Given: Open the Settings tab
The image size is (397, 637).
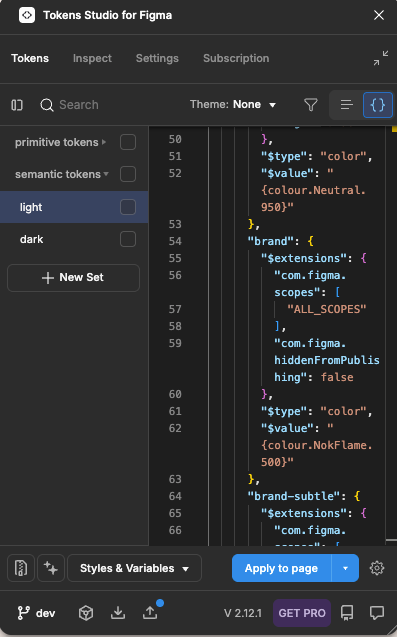Looking at the screenshot, I should coord(157,58).
